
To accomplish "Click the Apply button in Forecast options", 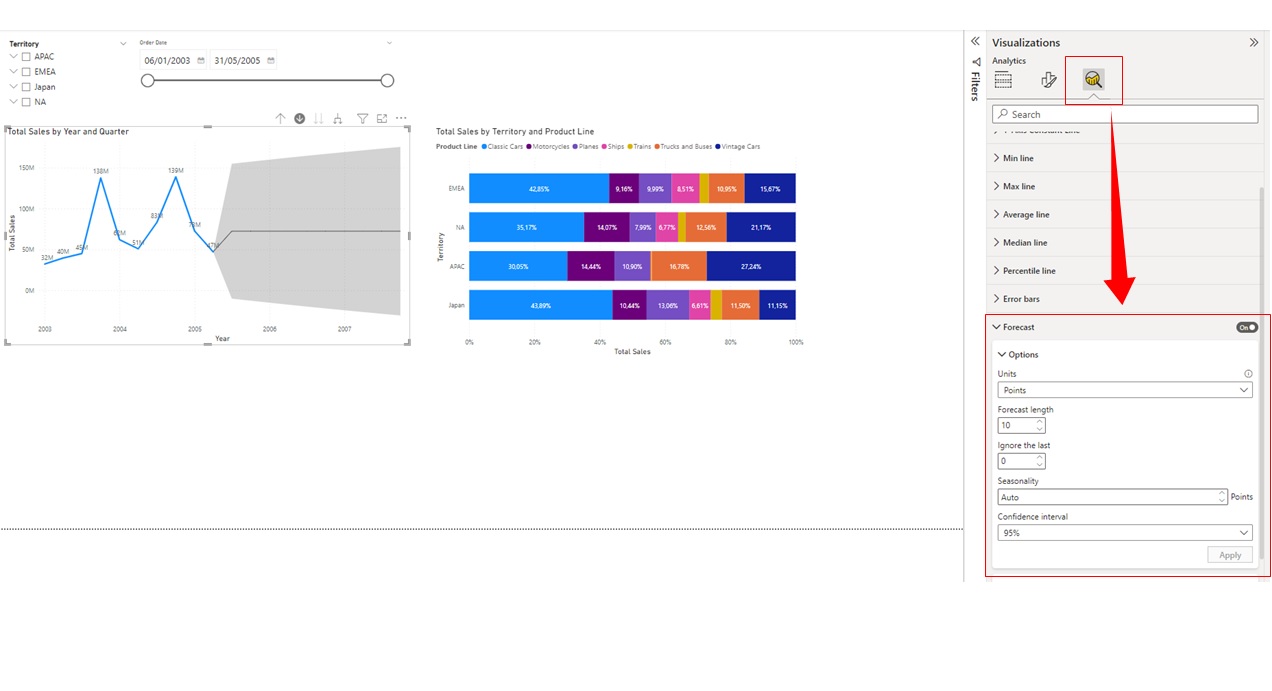I will (1230, 555).
